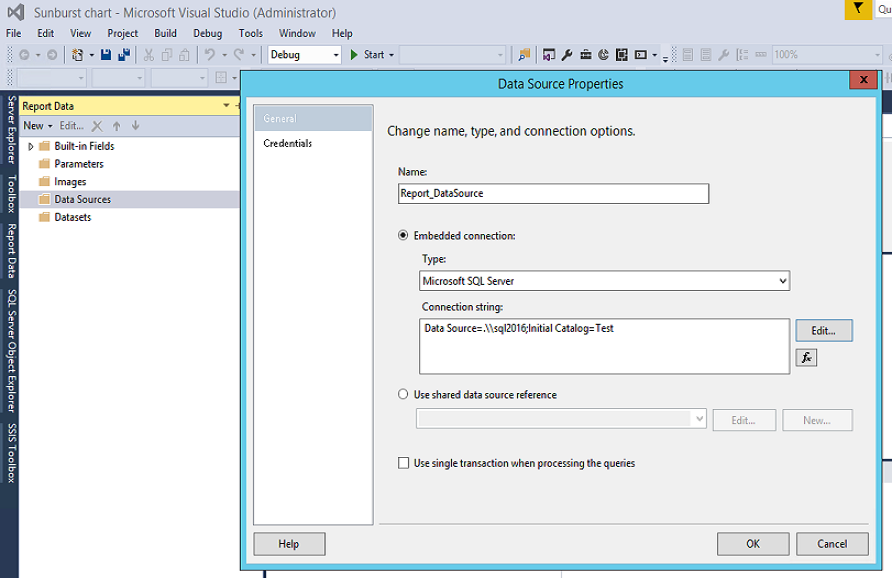Click the yellow notification filter flag icon
Image resolution: width=892 pixels, height=578 pixels.
(x=858, y=9)
